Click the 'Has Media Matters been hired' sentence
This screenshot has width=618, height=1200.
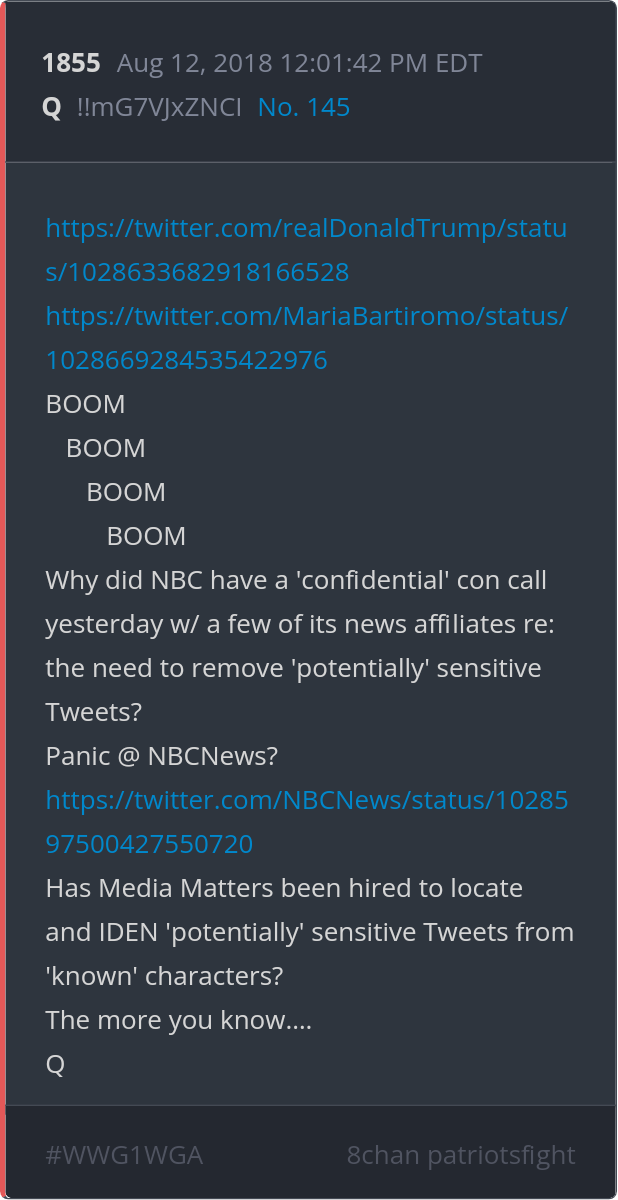[x=310, y=932]
